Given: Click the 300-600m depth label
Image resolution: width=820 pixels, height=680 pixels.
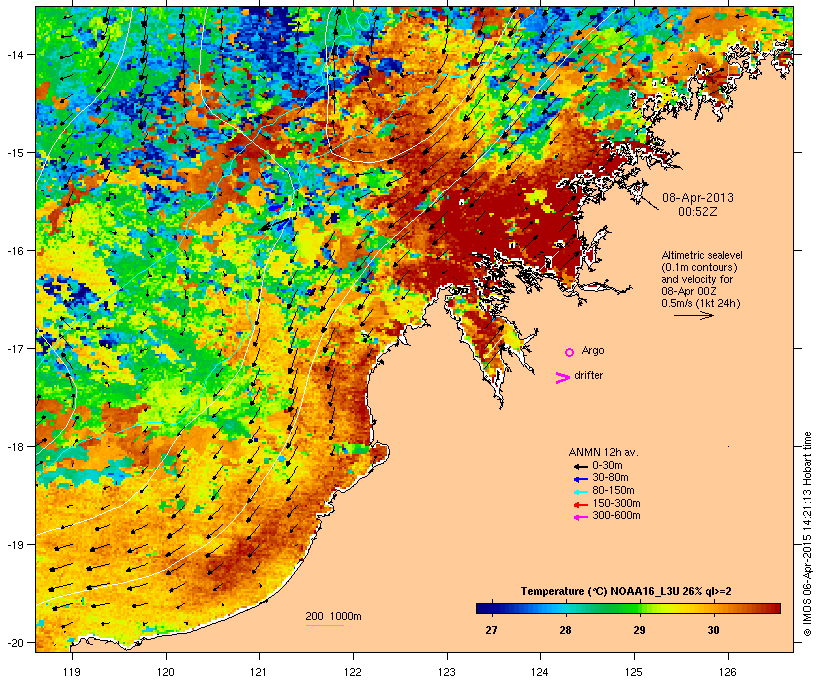Looking at the screenshot, I should 616,516.
